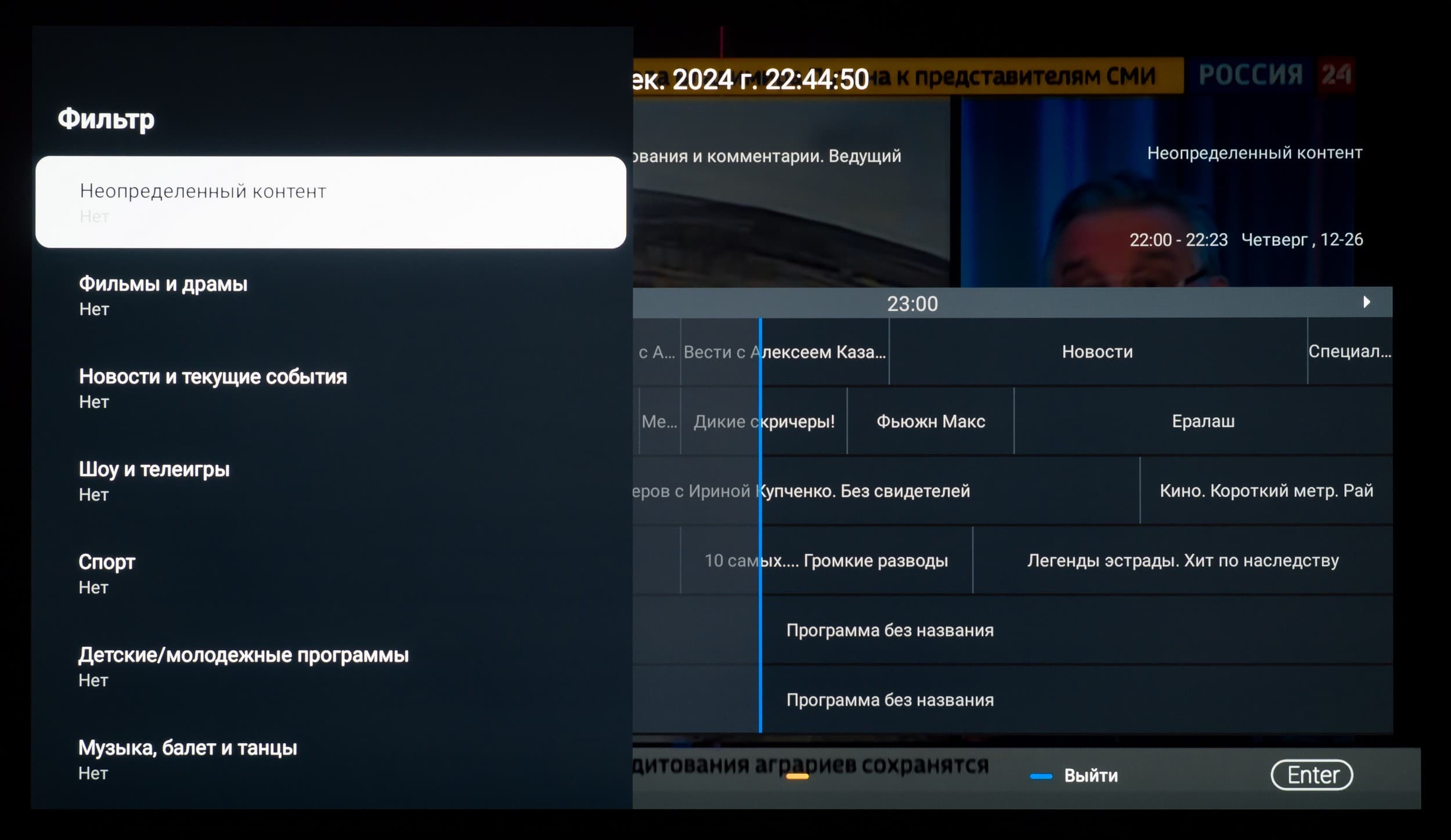Click the 23:00 timeline marker
This screenshot has height=840, width=1451.
(912, 303)
